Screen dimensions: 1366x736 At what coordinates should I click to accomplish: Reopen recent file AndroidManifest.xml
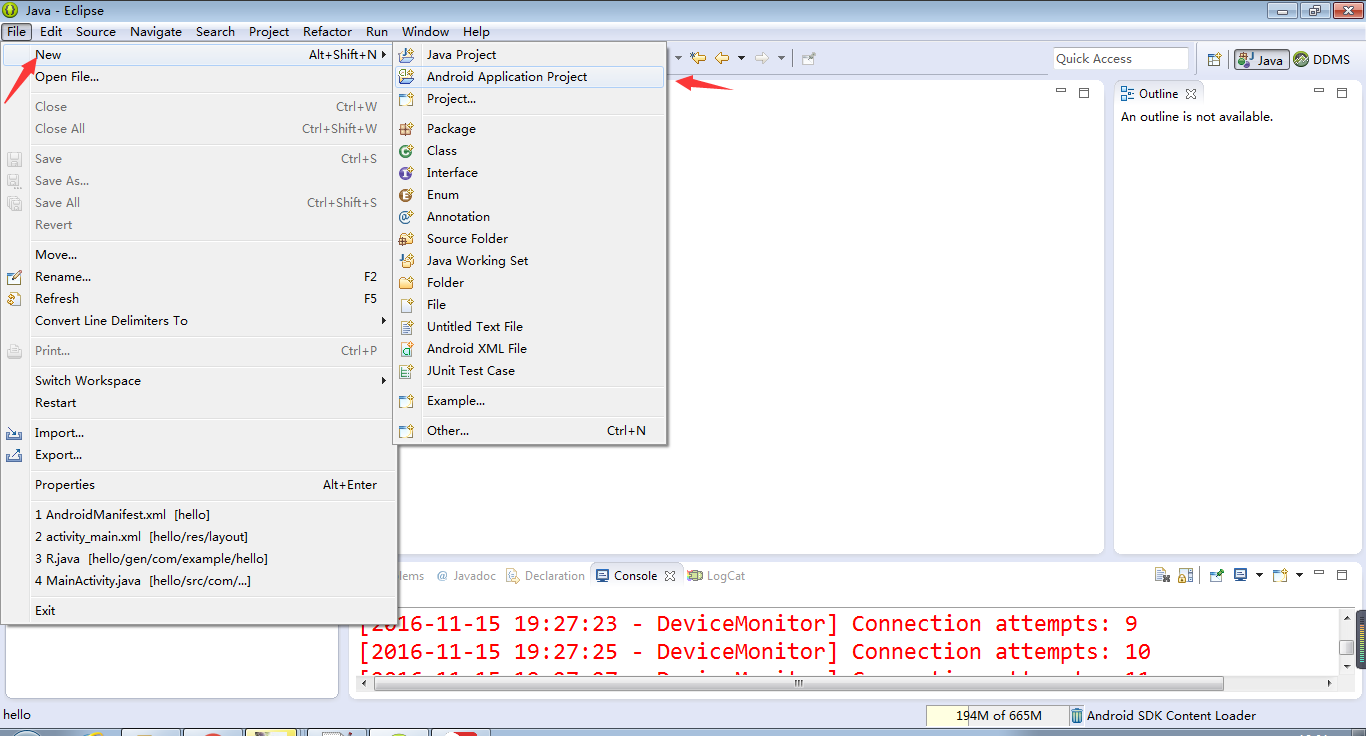coord(199,515)
